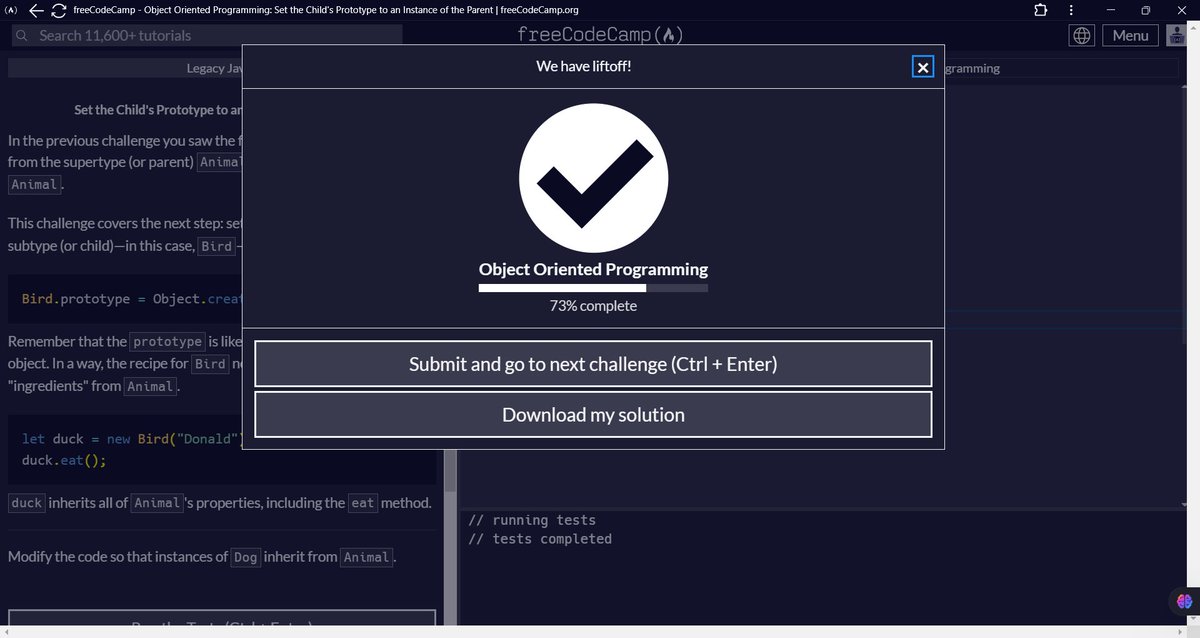This screenshot has width=1200, height=638.
Task: Click the Object Oriented Programming progress bar
Action: click(x=593, y=288)
